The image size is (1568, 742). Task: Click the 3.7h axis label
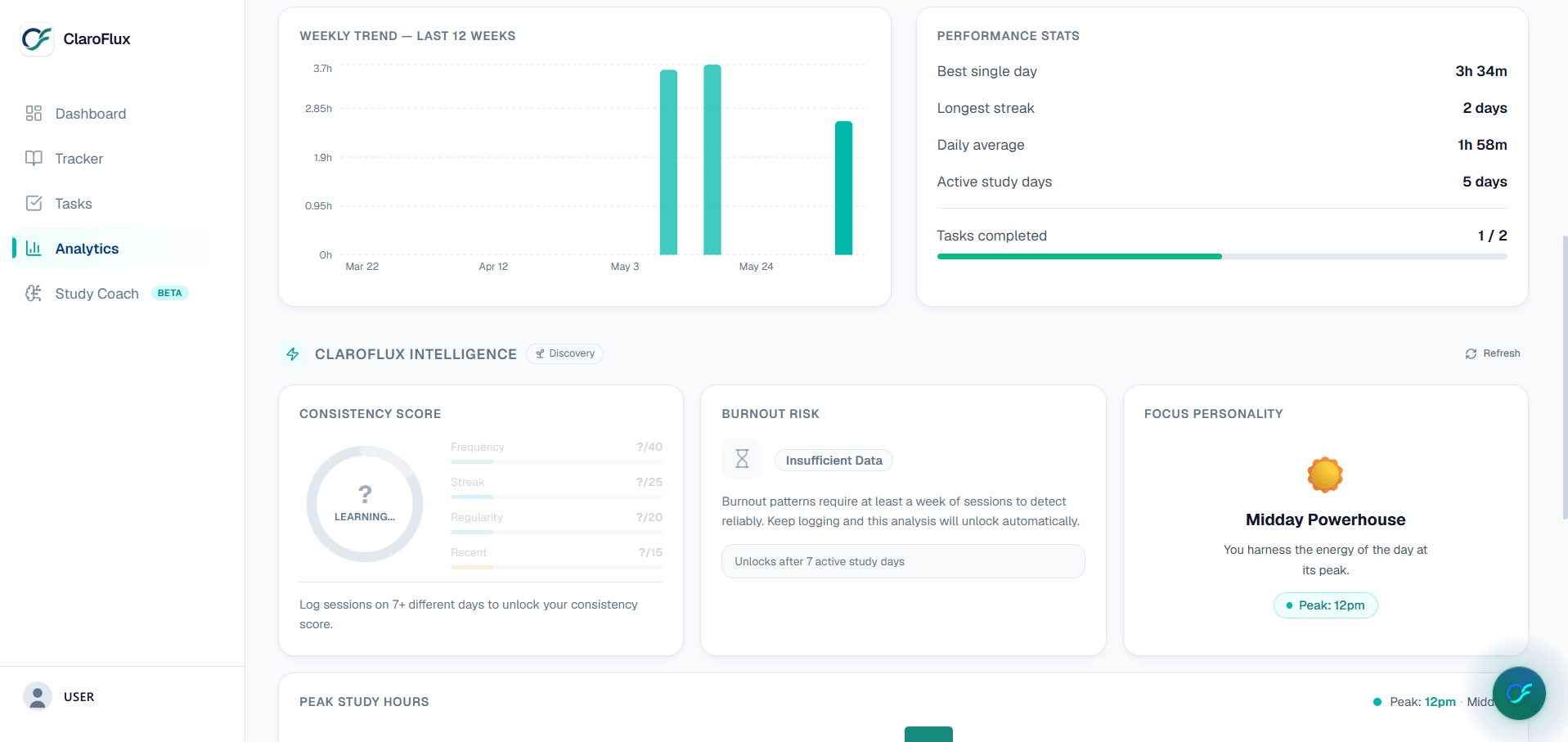click(x=322, y=69)
